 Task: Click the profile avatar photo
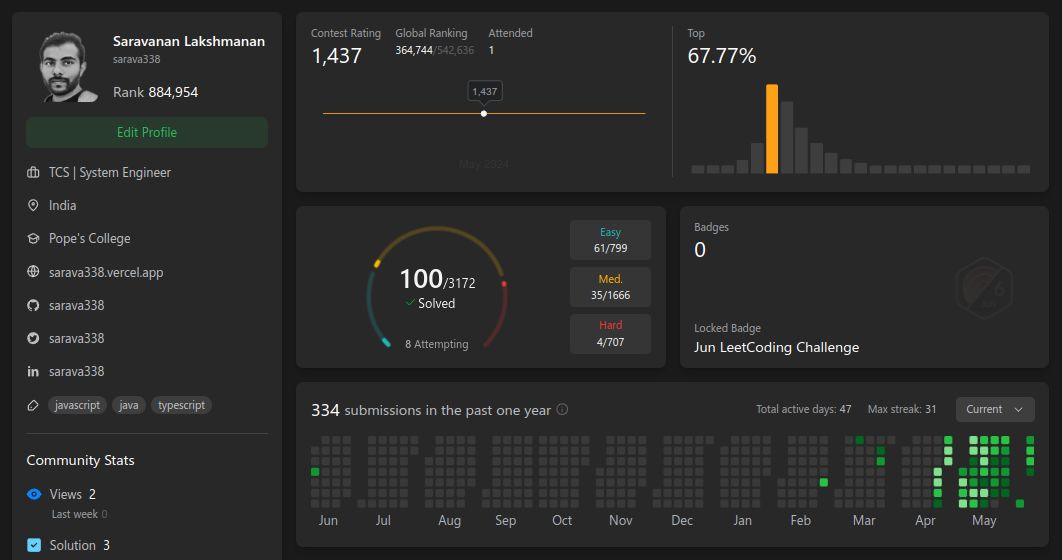pyautogui.click(x=68, y=66)
